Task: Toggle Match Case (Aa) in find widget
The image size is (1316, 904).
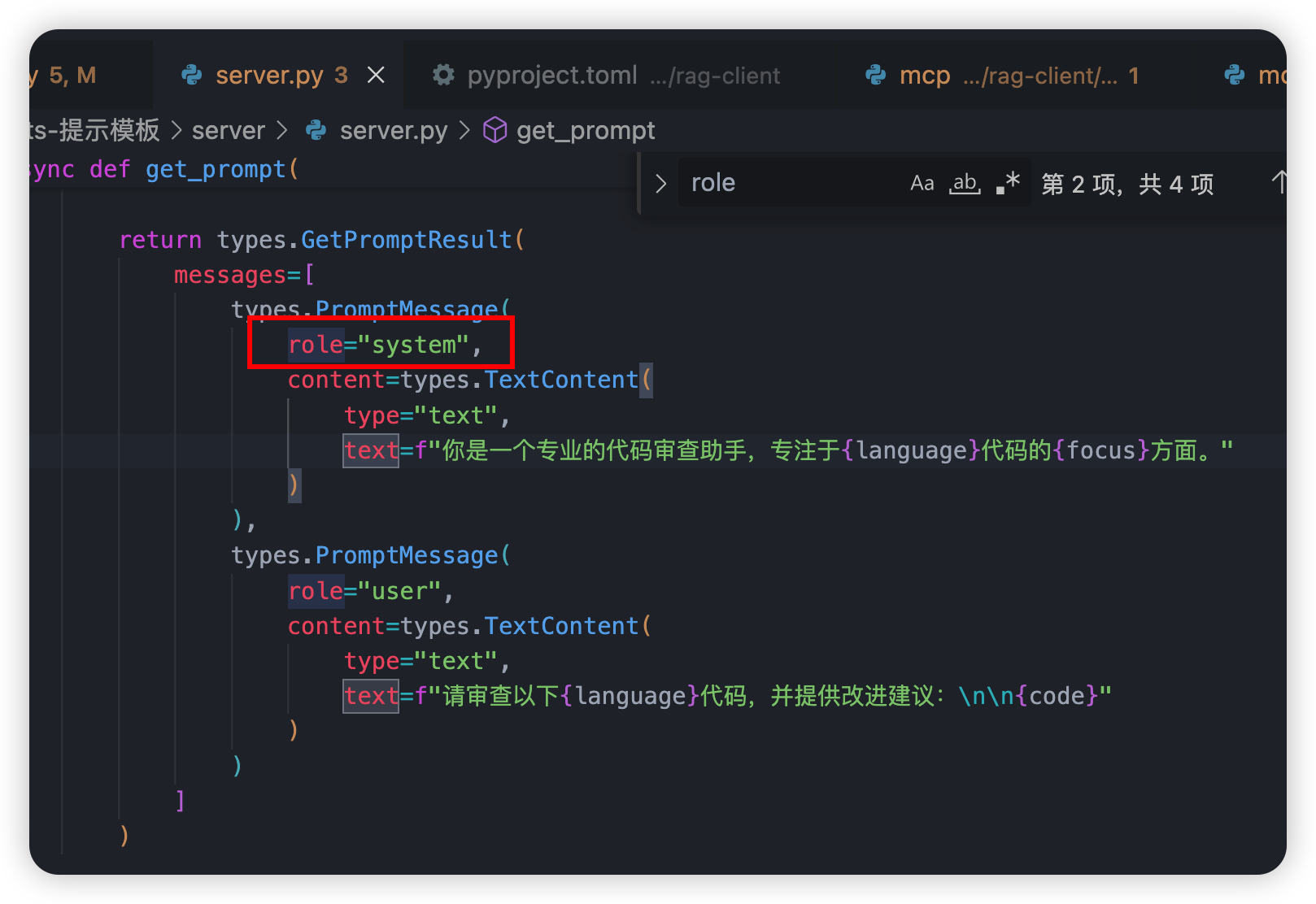Action: 922,184
